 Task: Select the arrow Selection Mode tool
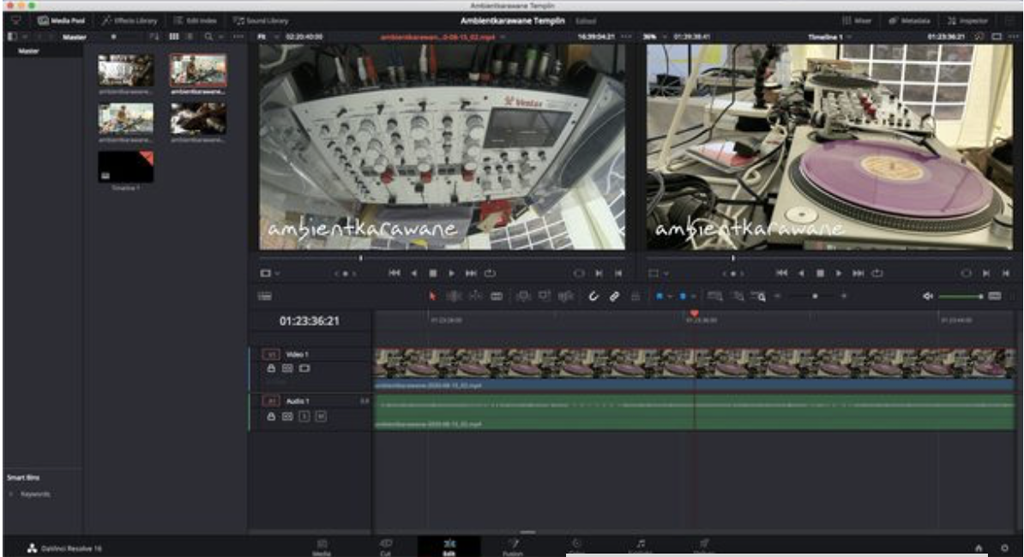433,296
